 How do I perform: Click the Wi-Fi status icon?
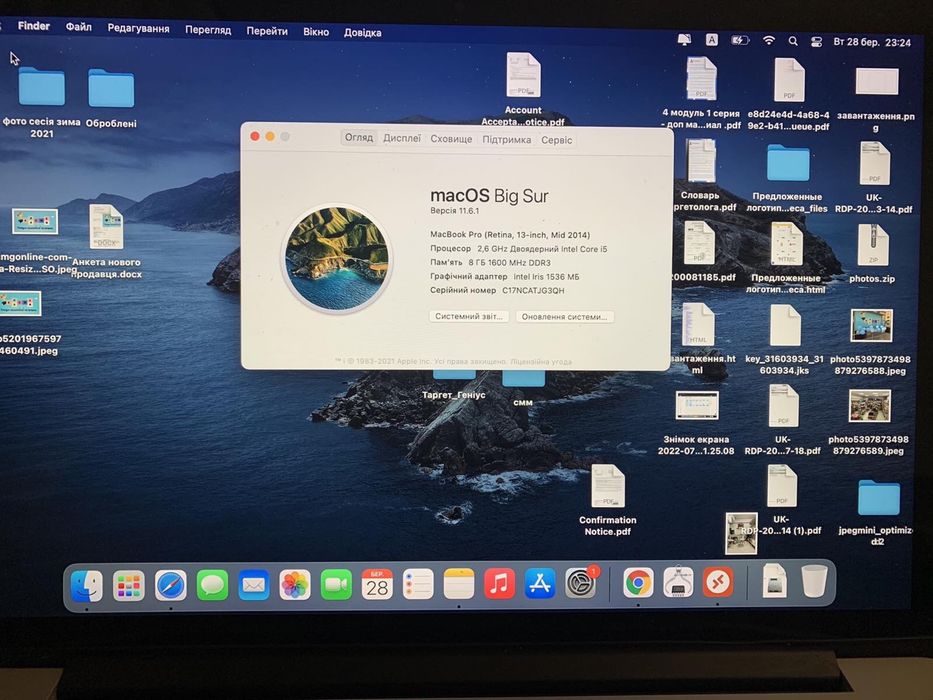[x=769, y=40]
